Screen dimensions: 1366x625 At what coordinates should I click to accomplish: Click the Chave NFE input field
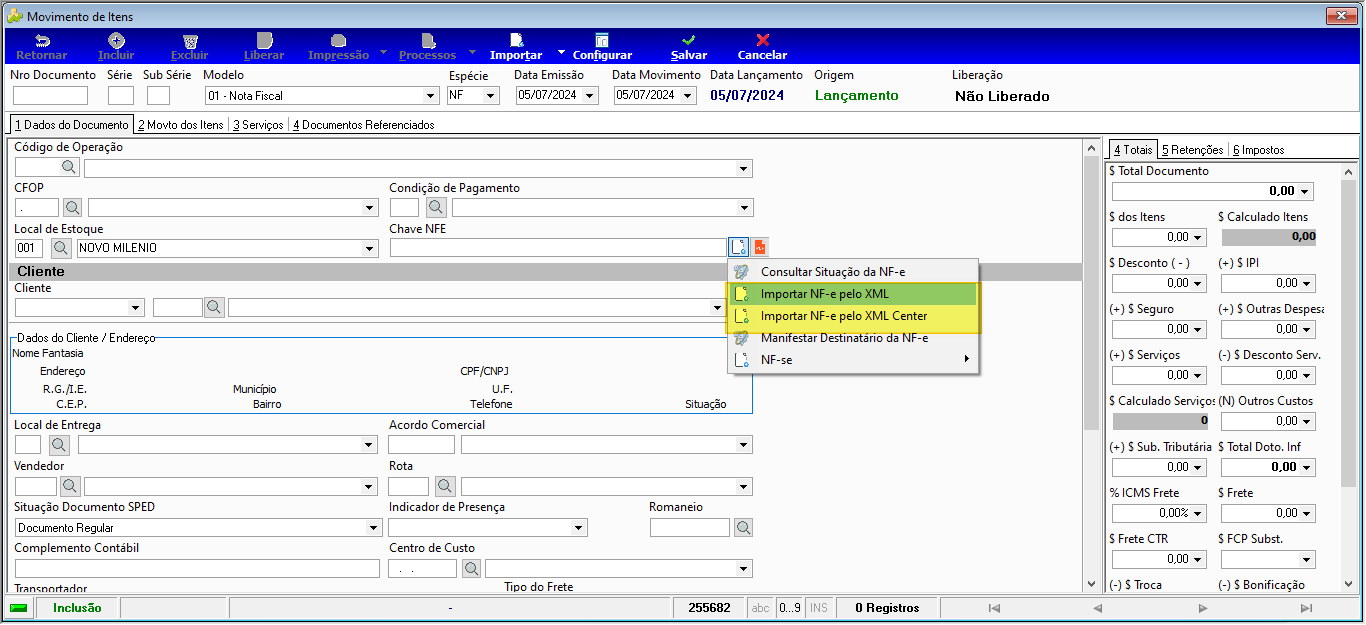tap(558, 247)
